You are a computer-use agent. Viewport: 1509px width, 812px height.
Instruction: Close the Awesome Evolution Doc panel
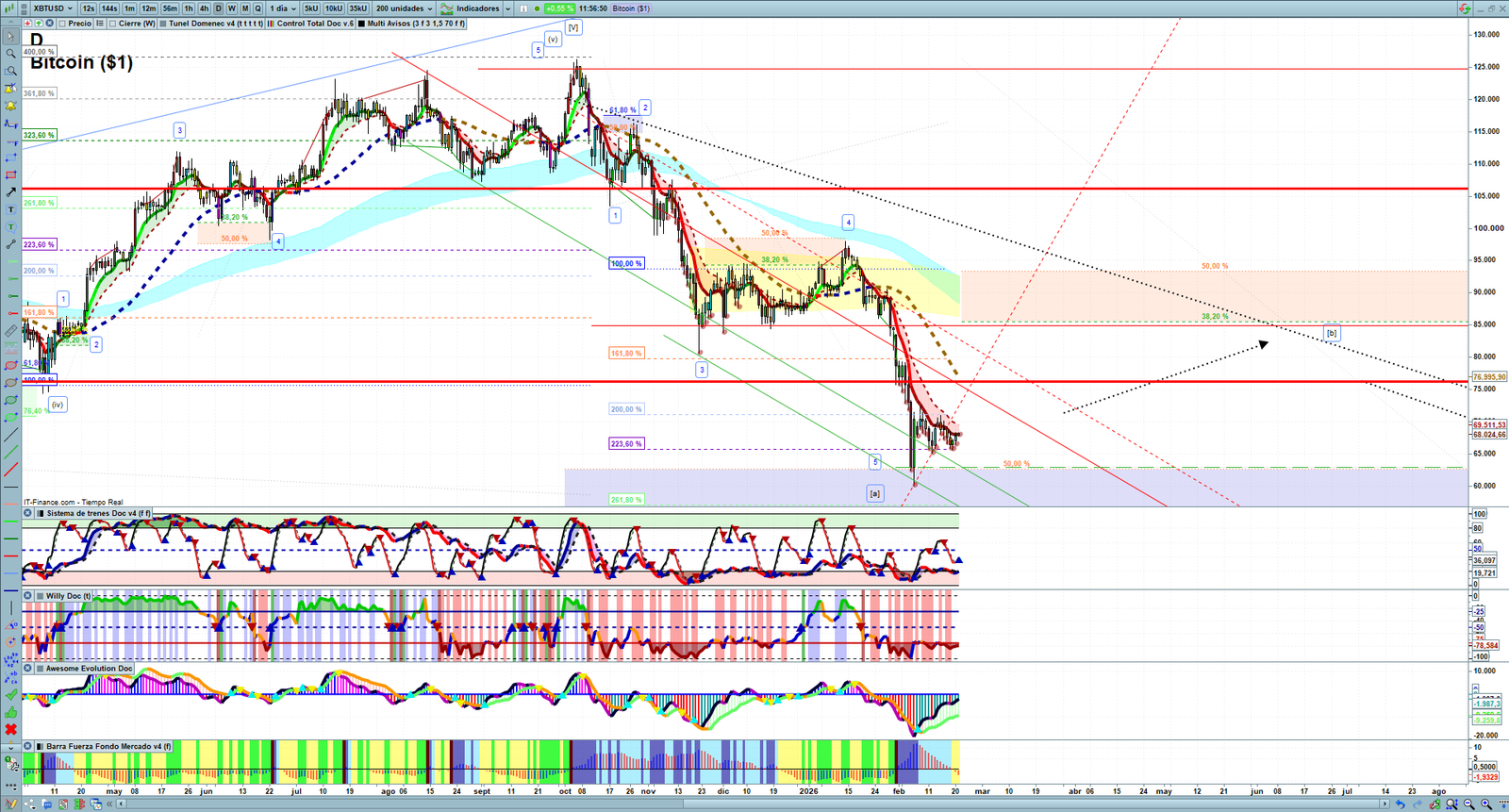click(27, 669)
